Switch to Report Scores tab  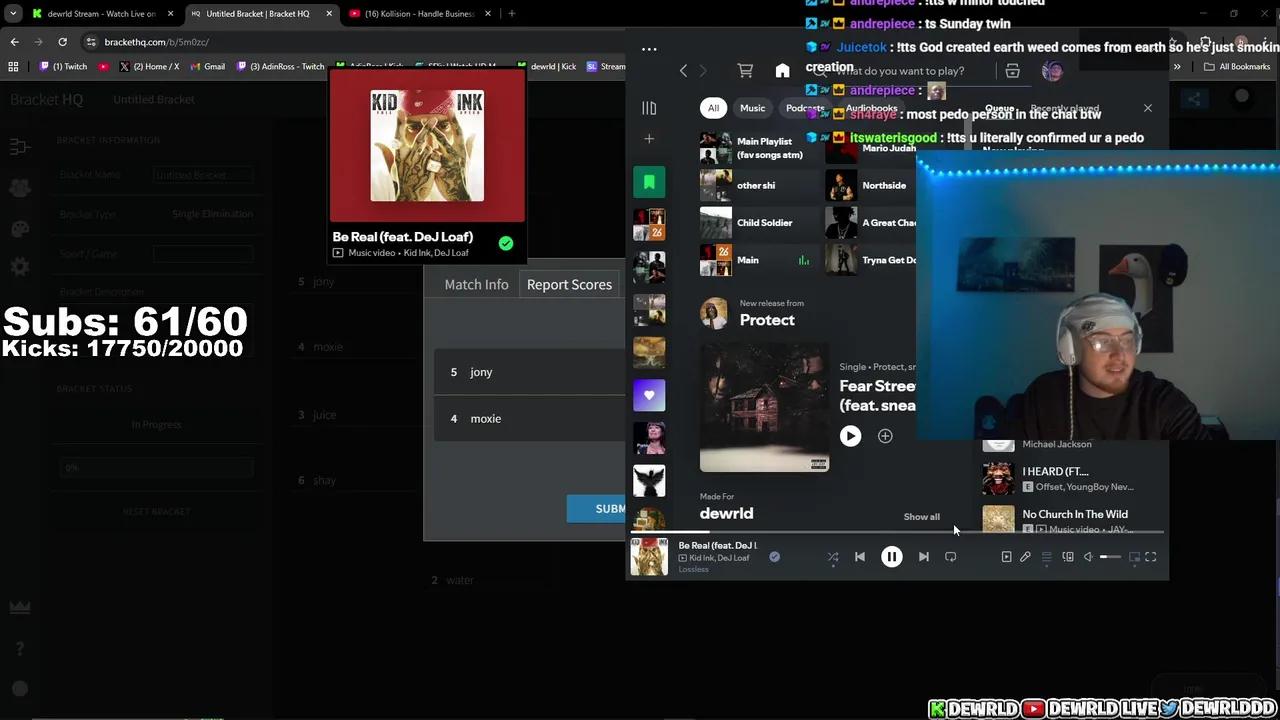569,284
